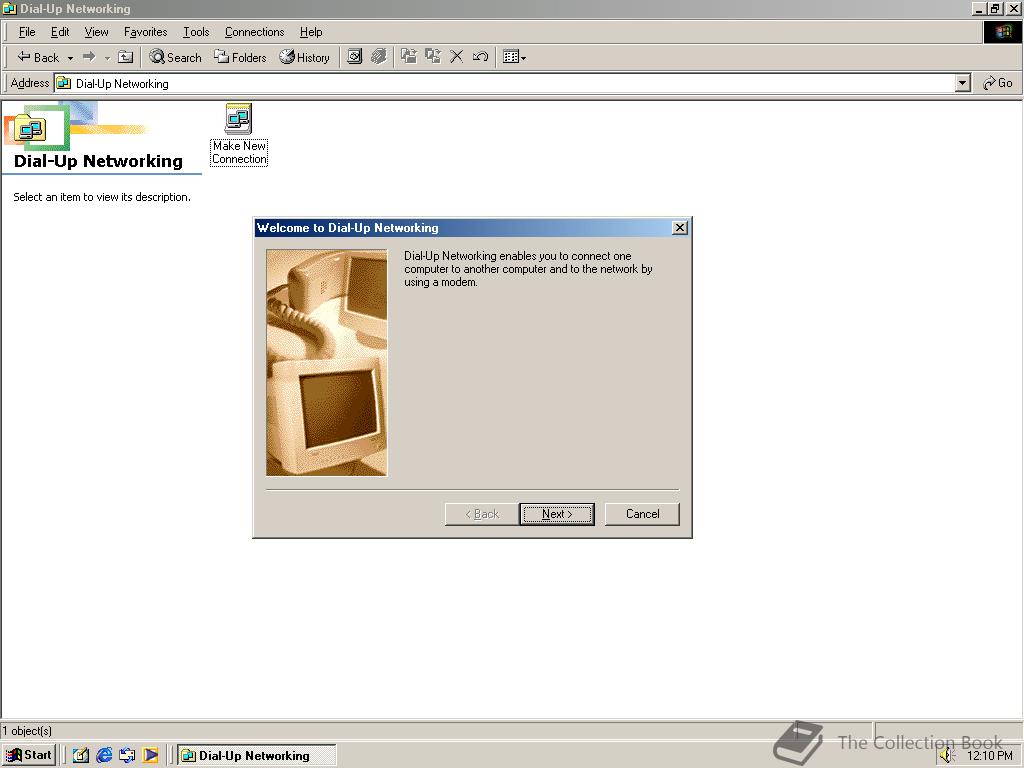This screenshot has width=1024, height=768.
Task: Open the Tools menu
Action: point(196,32)
